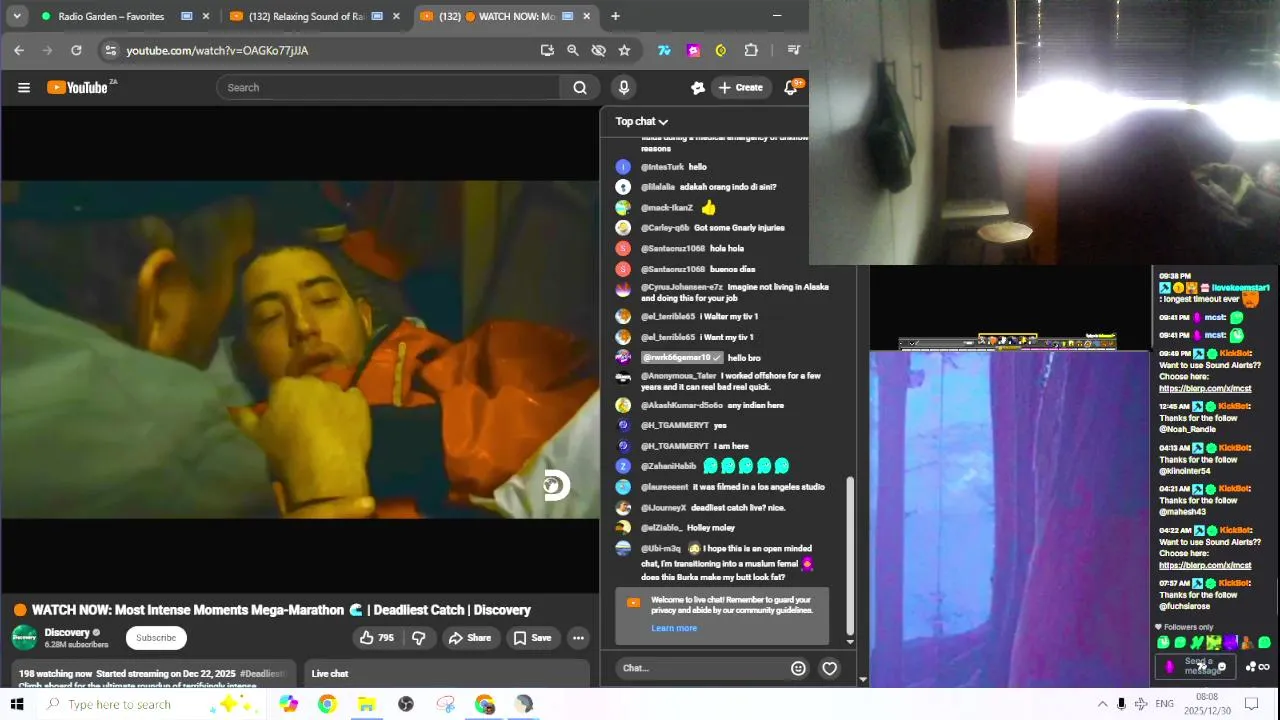Open Google Chrome from the taskbar
Viewport: 1280px width, 720px height.
click(327, 704)
